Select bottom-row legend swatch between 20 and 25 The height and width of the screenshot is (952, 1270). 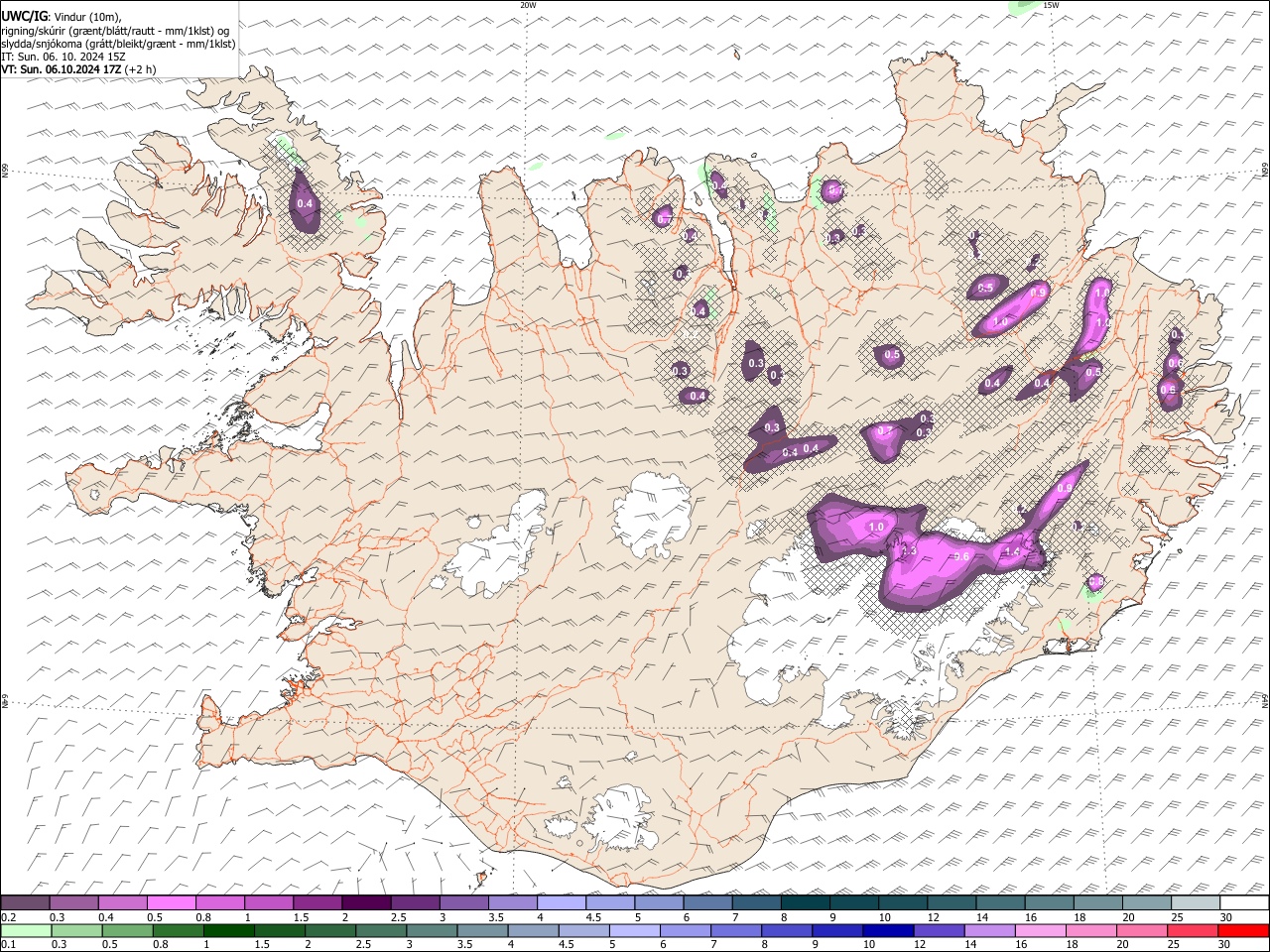pos(1142,931)
